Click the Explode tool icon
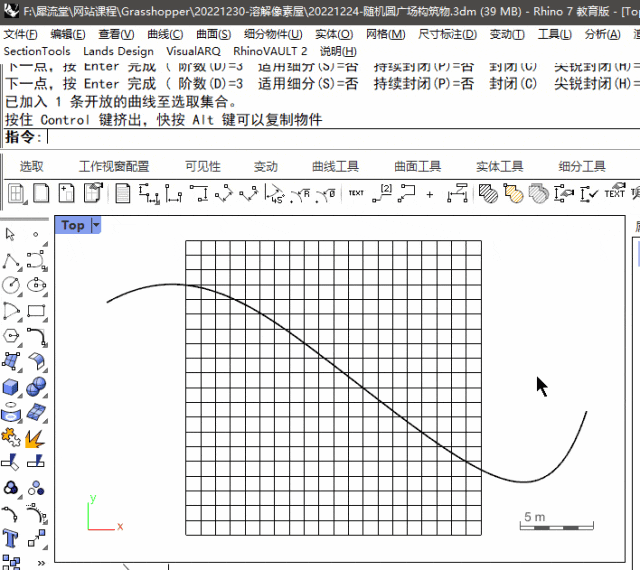The image size is (640, 570). 35,437
